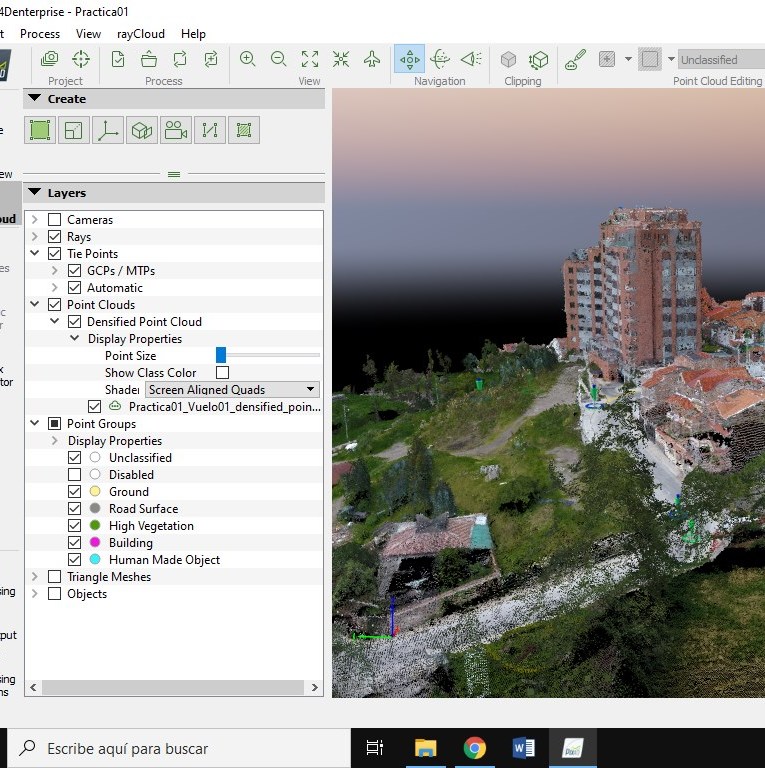The width and height of the screenshot is (765, 768).
Task: Click the Zoom Out magnifier icon
Action: (279, 59)
